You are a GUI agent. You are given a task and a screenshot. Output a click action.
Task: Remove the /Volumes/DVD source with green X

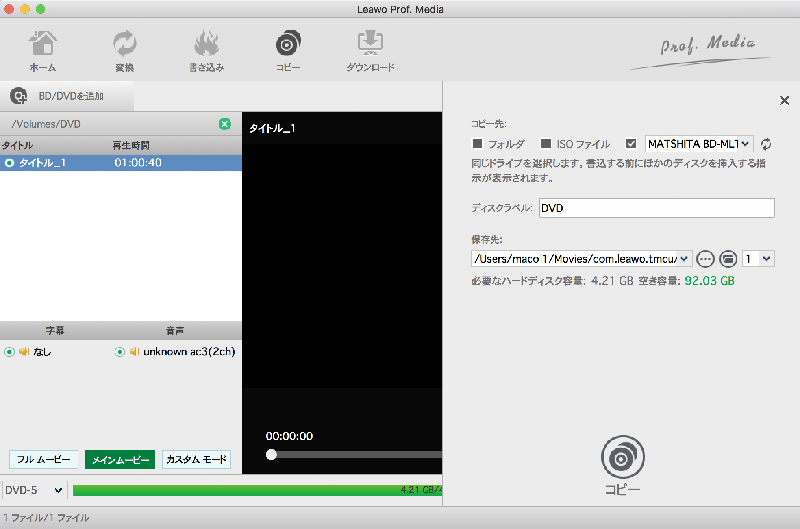[224, 124]
